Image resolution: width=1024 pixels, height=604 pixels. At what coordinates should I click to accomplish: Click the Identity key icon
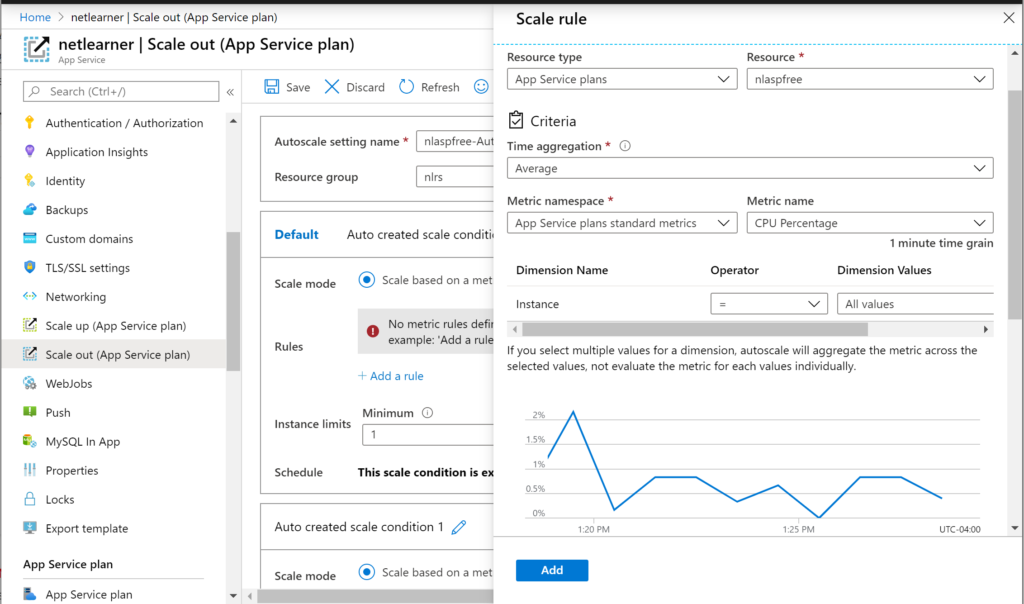point(29,181)
